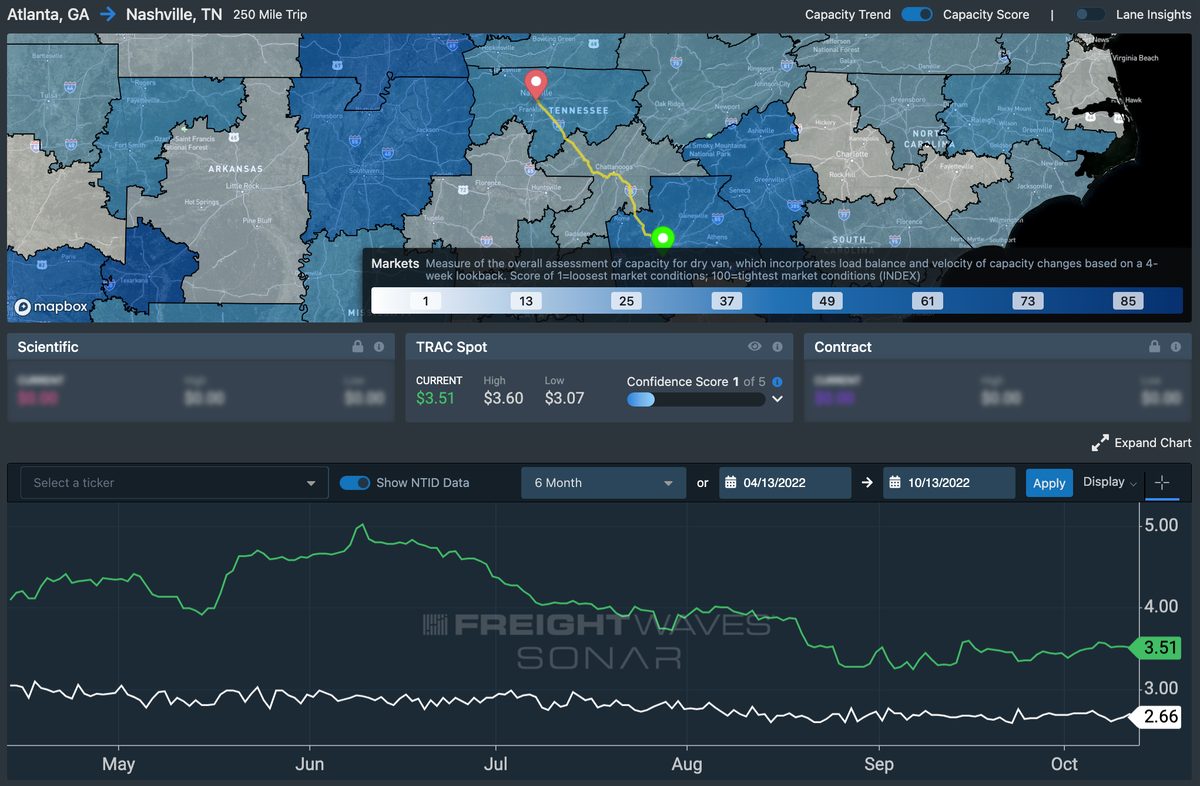Click the blue Confidence Score info icon

click(x=777, y=382)
